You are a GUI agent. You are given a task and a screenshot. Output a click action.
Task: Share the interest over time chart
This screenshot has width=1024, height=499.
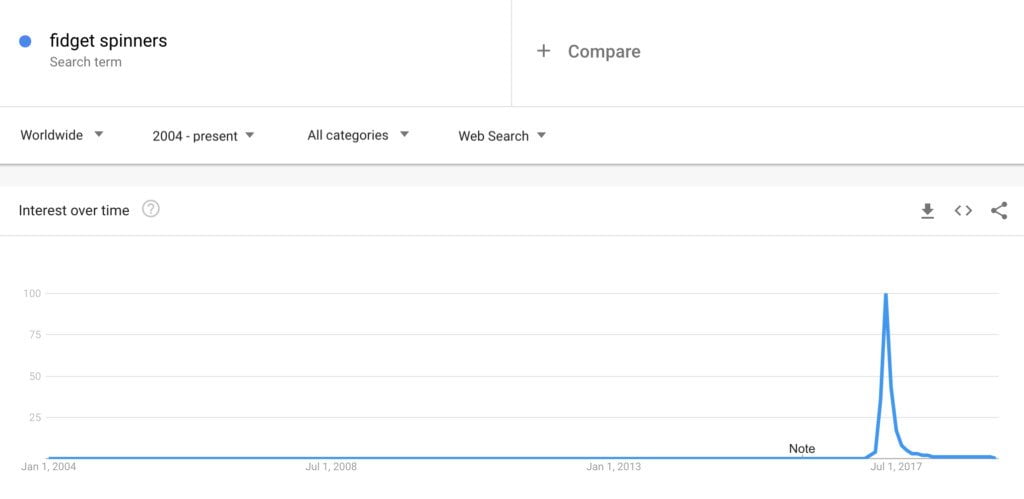(999, 210)
